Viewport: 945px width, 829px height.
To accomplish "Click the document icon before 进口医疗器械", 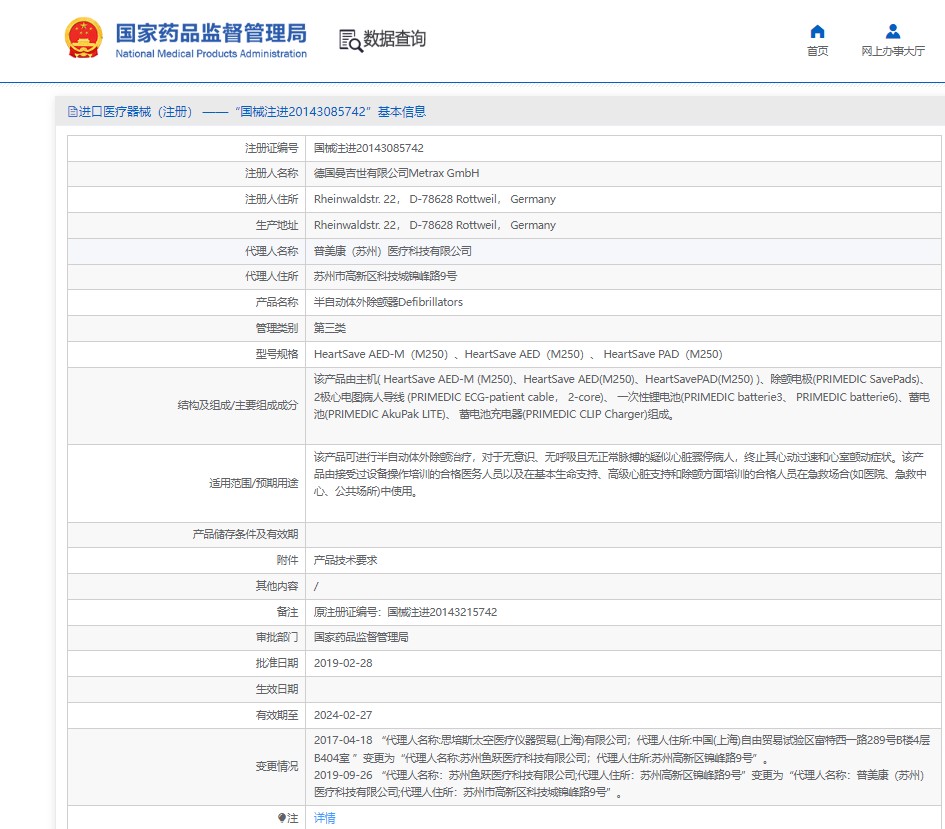I will click(x=72, y=112).
